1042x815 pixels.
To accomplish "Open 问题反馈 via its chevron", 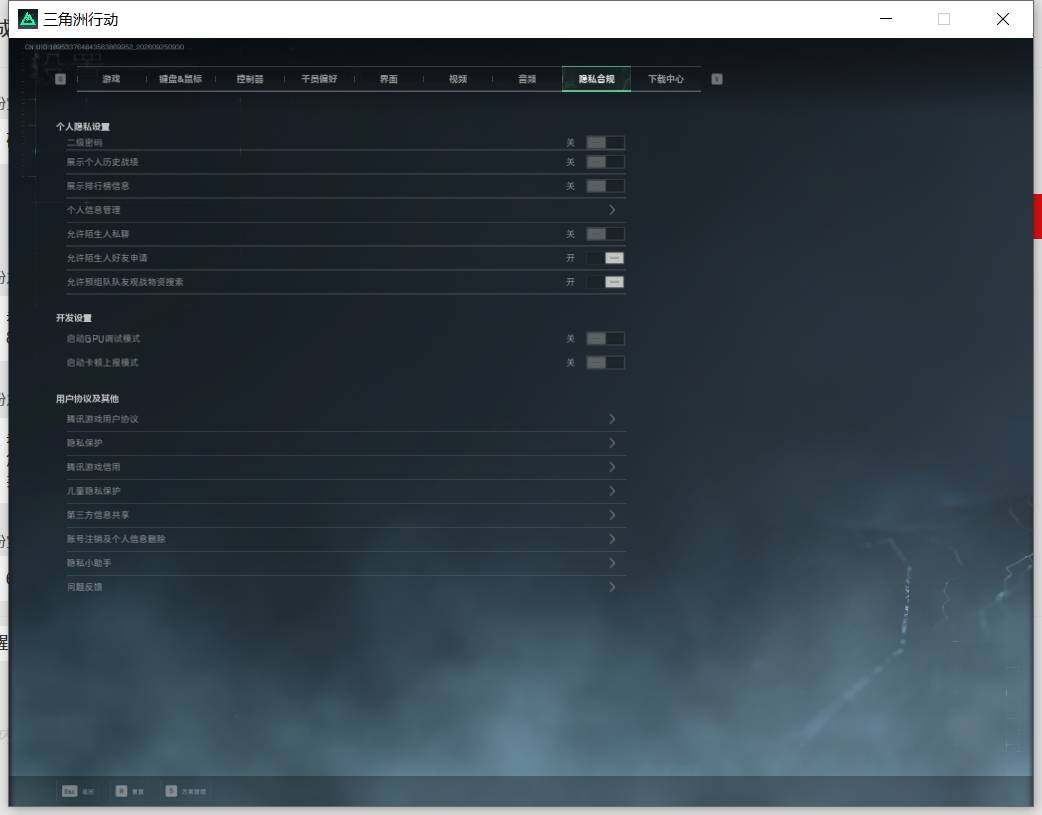I will 612,587.
